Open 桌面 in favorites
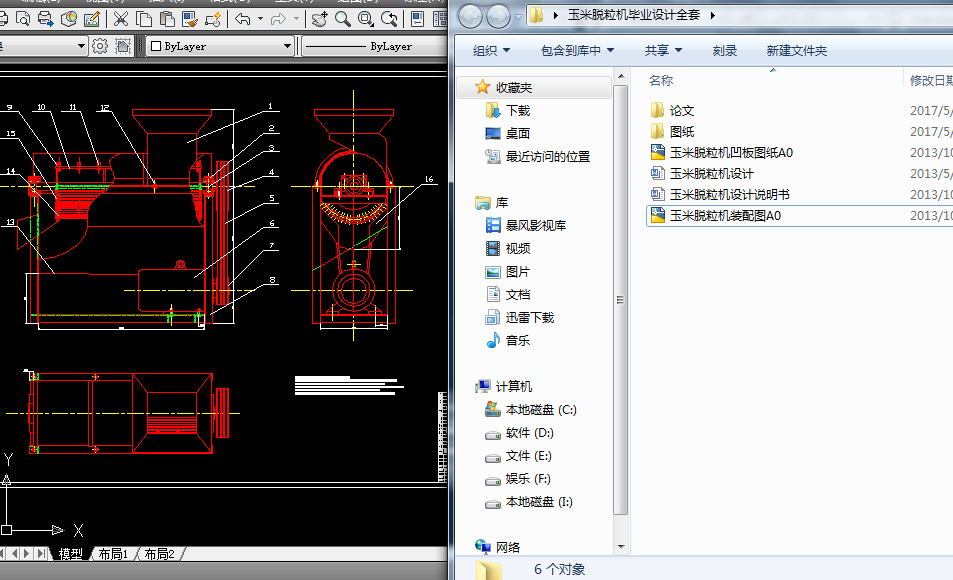This screenshot has height=580, width=953. point(518,133)
